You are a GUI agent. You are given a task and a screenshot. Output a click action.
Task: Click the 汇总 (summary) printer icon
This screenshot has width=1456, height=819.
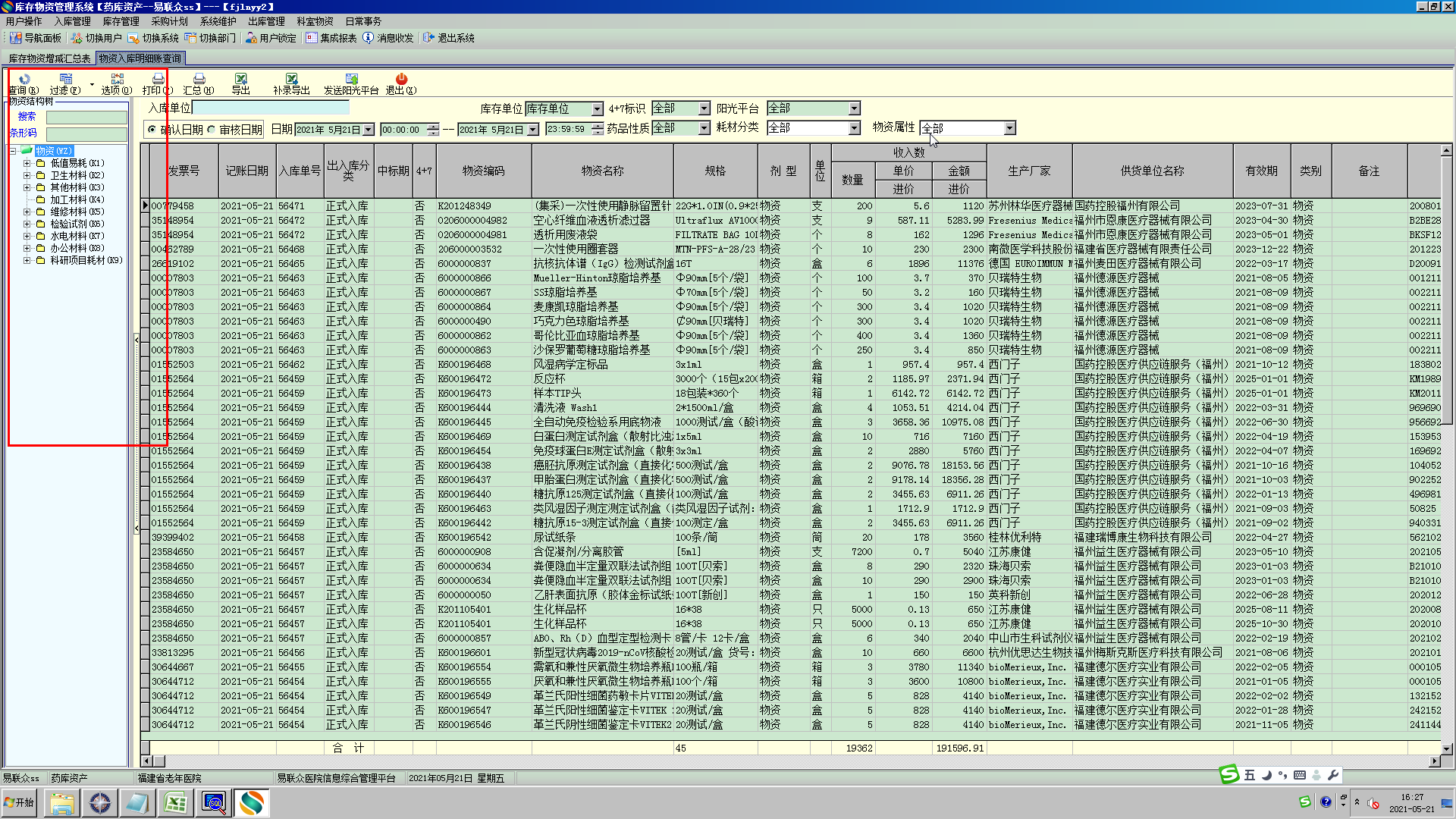[199, 80]
